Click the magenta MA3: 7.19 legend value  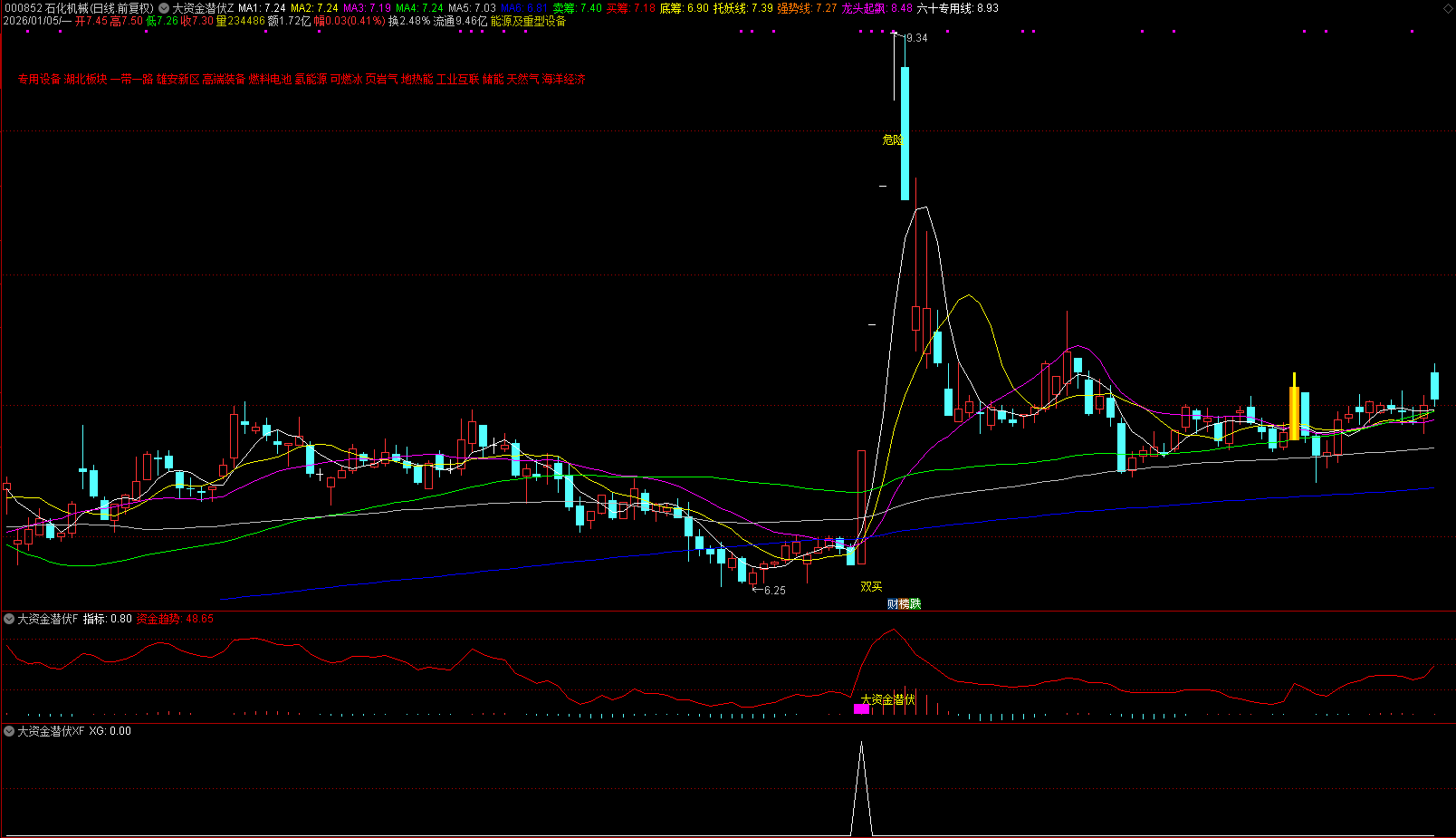click(367, 8)
